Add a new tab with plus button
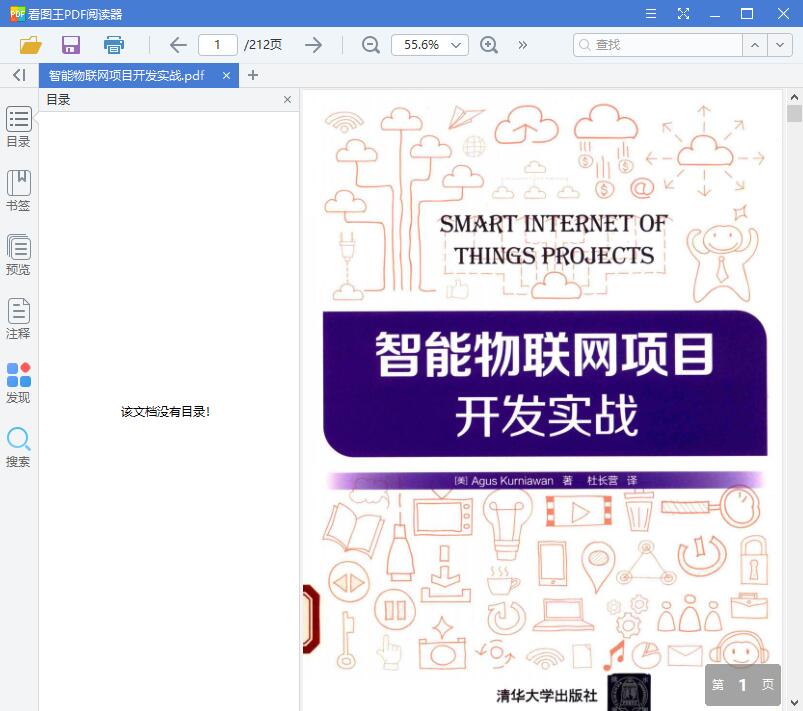803x711 pixels. (252, 75)
